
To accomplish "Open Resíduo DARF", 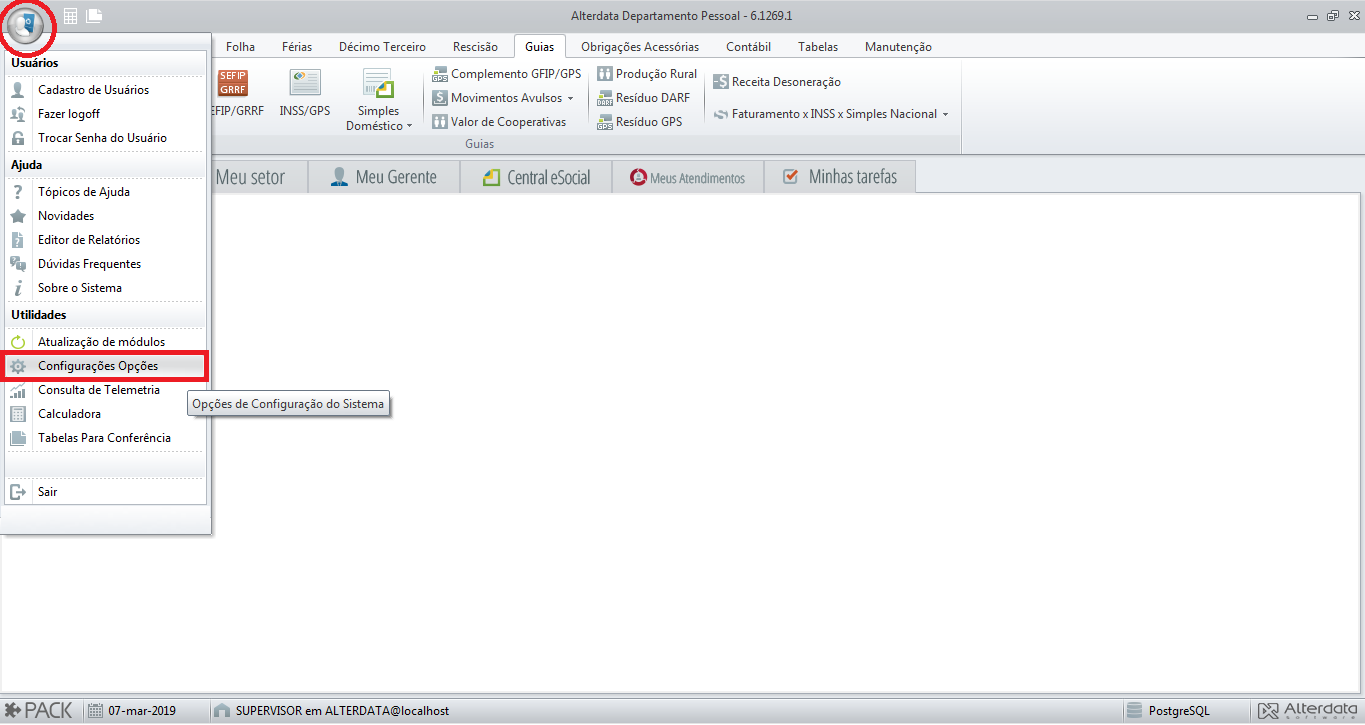I will (643, 98).
